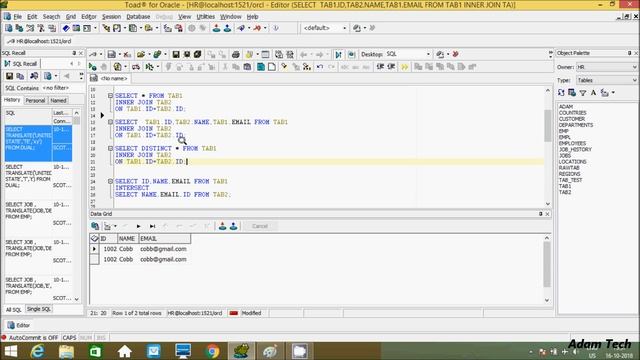The image size is (640, 360).
Task: Click the next record arrow in Data Grid
Action: coord(138,226)
